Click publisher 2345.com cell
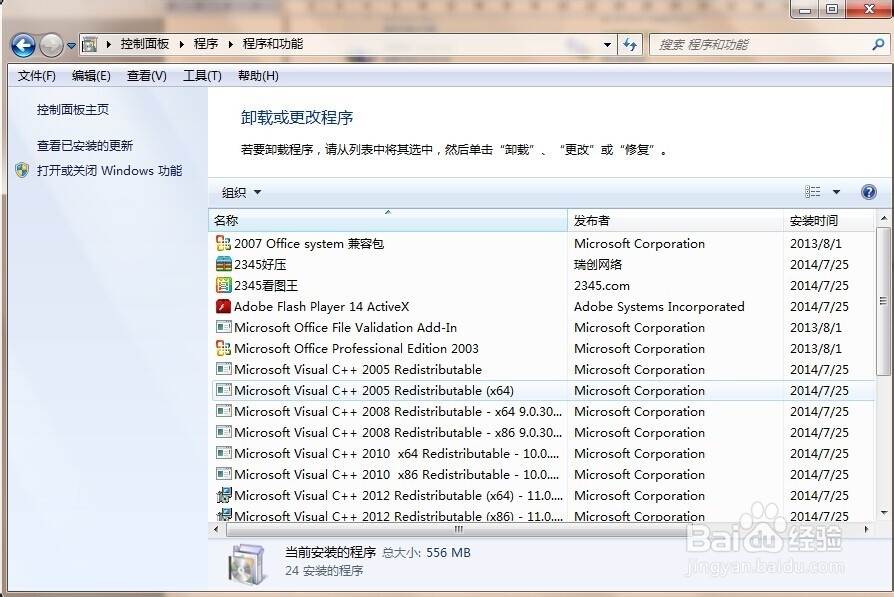894x597 pixels. pos(602,286)
